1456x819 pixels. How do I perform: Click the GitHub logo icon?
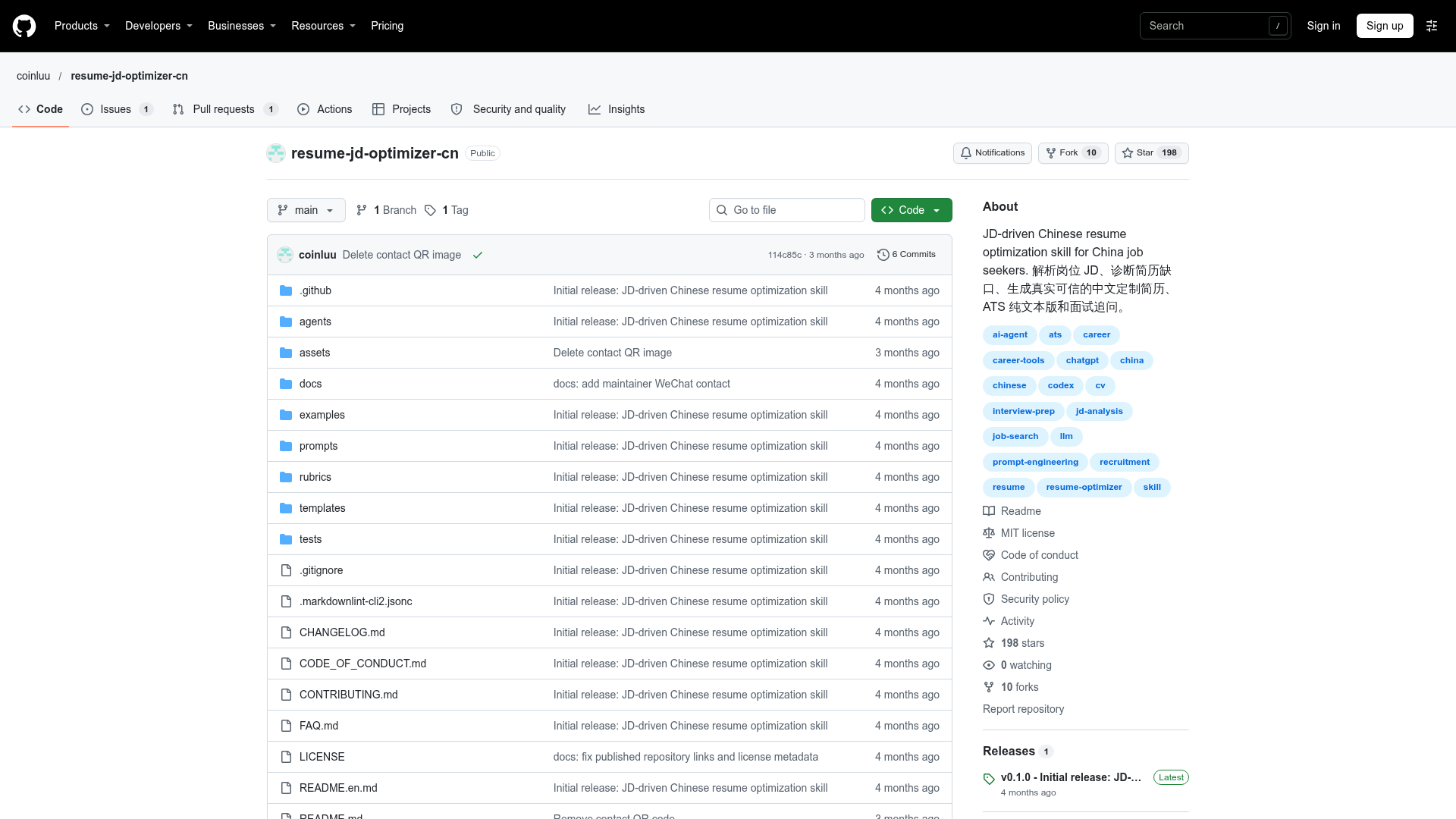tap(24, 26)
